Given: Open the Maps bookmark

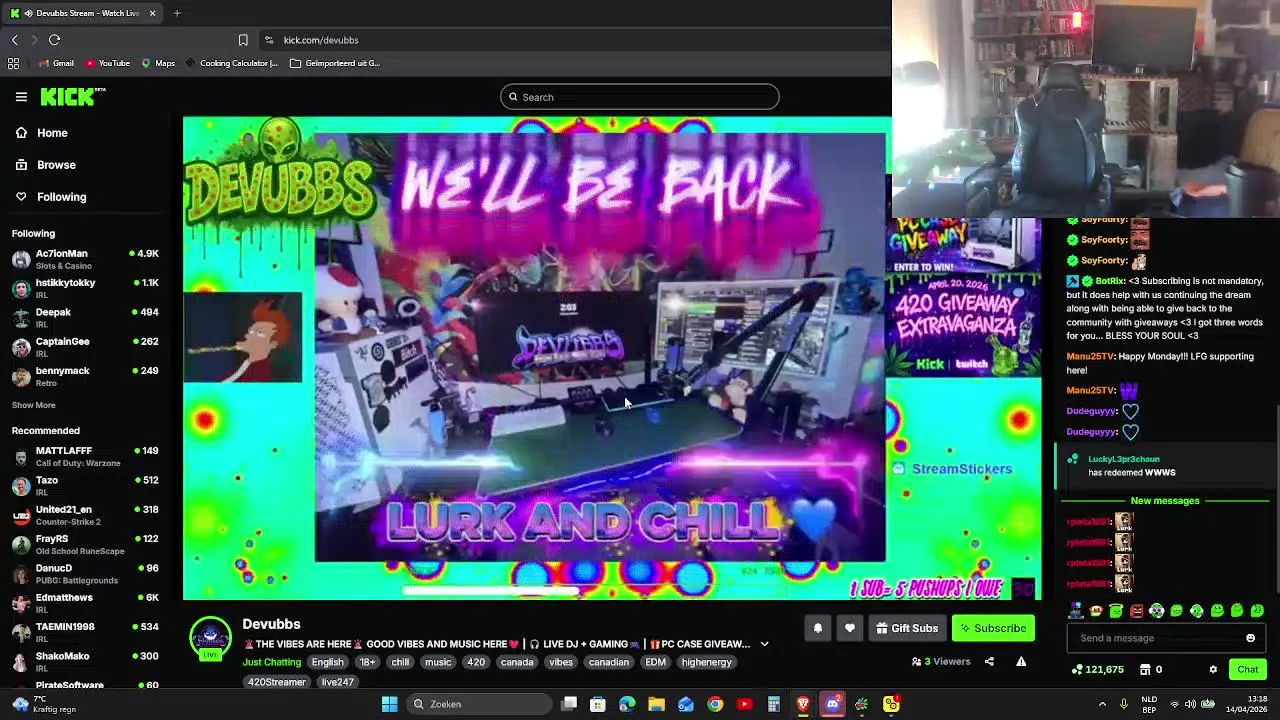Looking at the screenshot, I should coord(158,63).
